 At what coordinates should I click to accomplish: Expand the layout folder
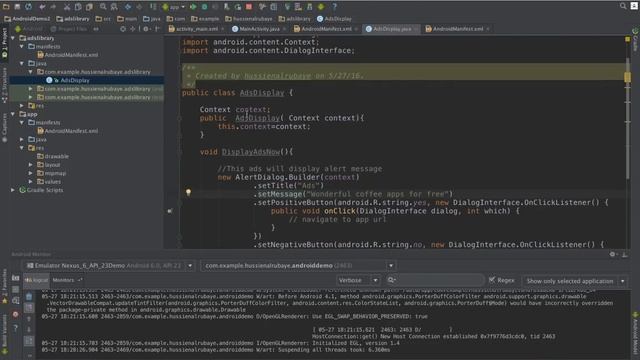[31, 165]
